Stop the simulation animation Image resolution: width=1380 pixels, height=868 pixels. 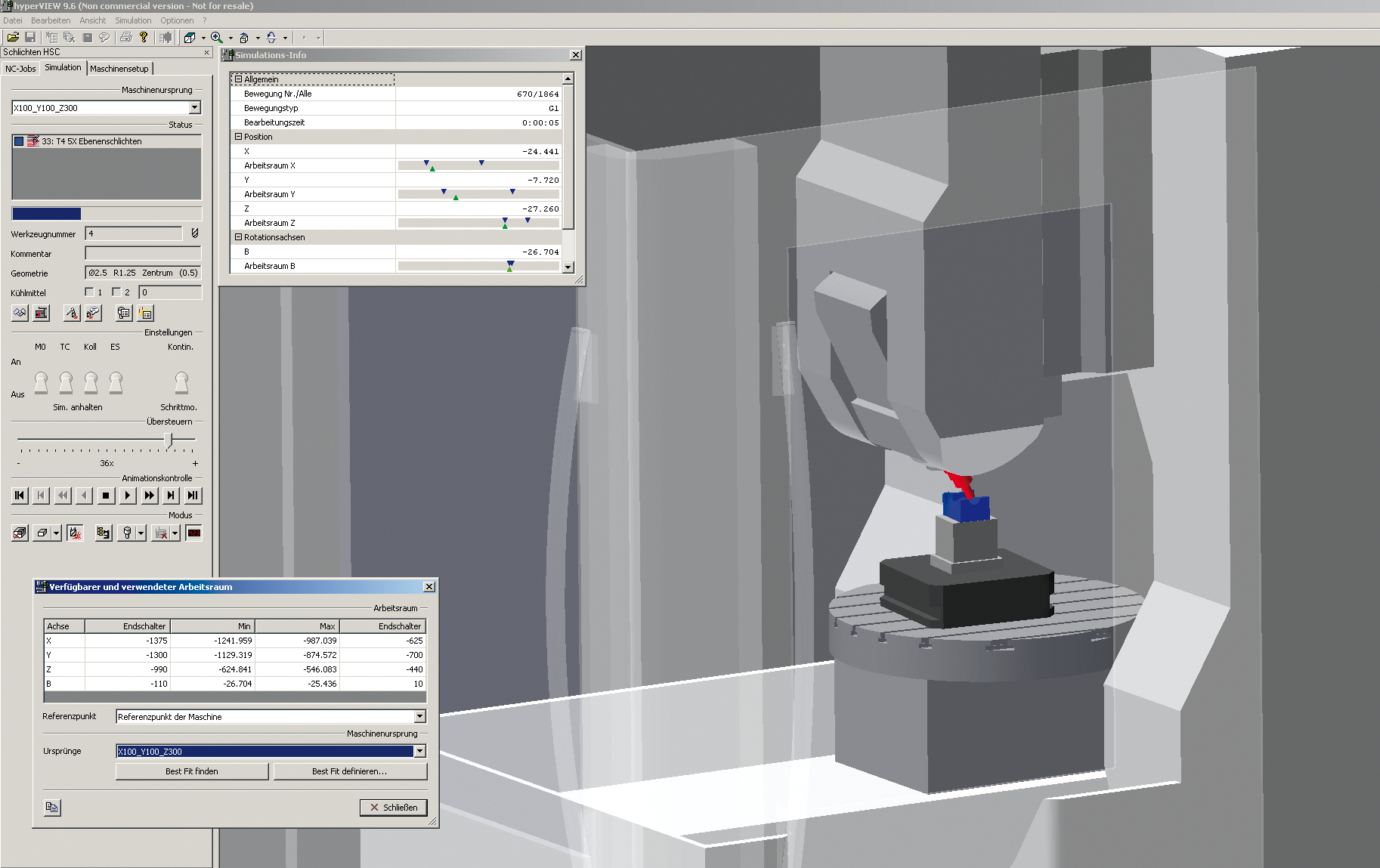pos(106,496)
